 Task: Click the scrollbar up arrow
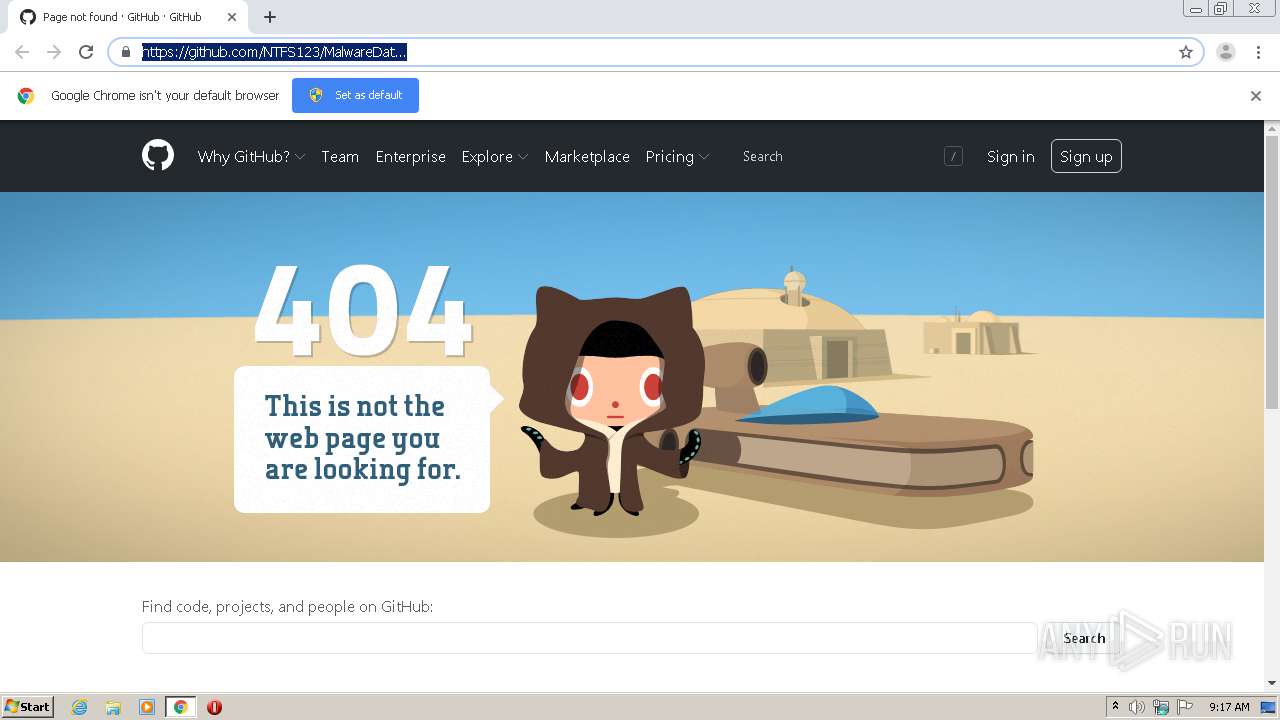click(x=1272, y=129)
